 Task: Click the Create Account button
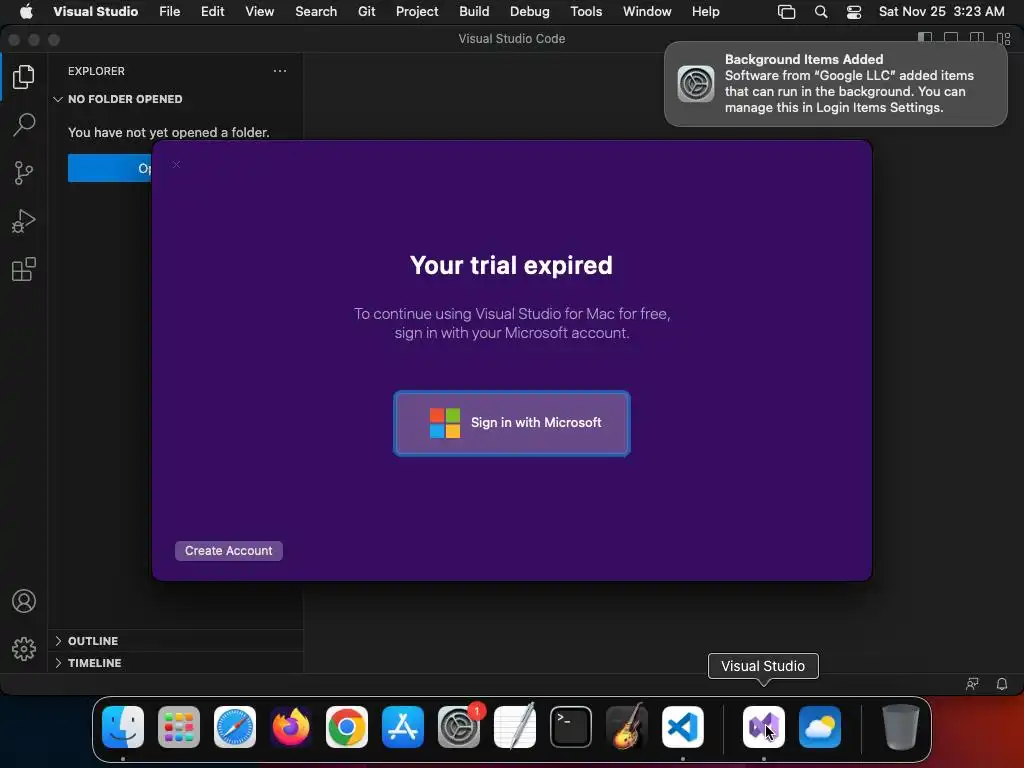tap(229, 551)
